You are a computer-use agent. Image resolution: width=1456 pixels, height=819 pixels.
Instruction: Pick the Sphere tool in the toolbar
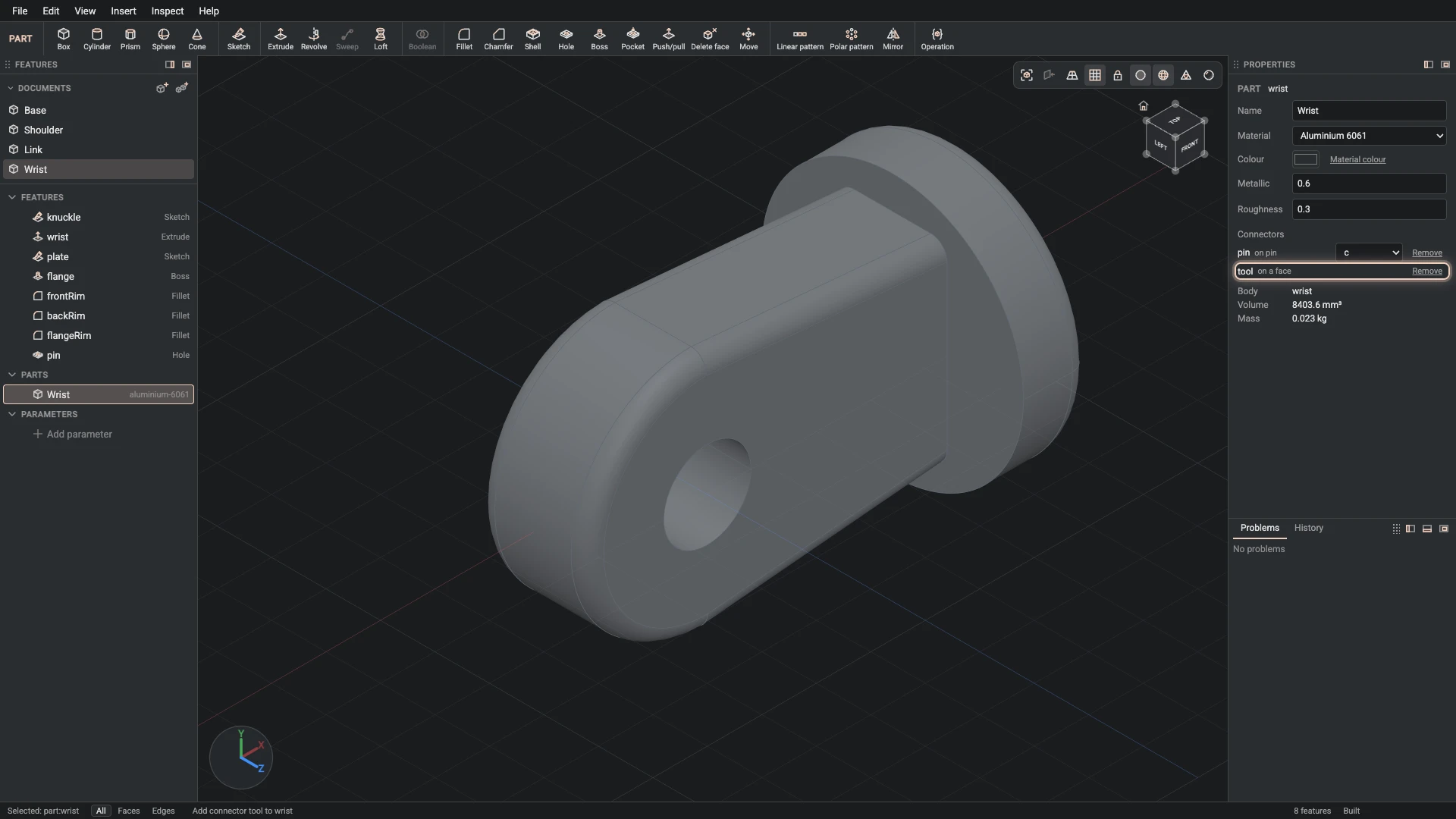pos(164,39)
